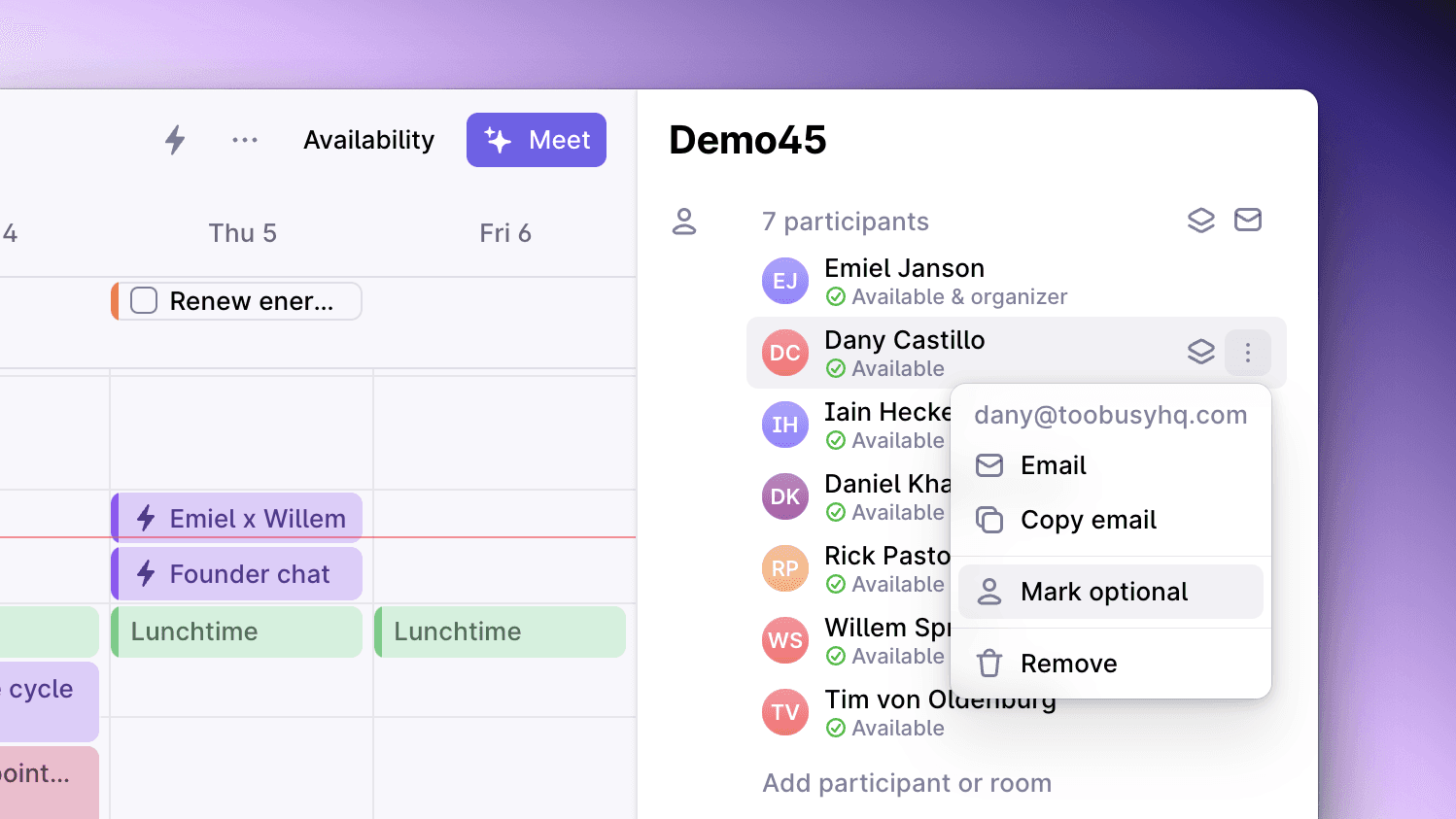Click the lightning bolt icon in toolbar
The height and width of the screenshot is (819, 1456).
(x=175, y=140)
